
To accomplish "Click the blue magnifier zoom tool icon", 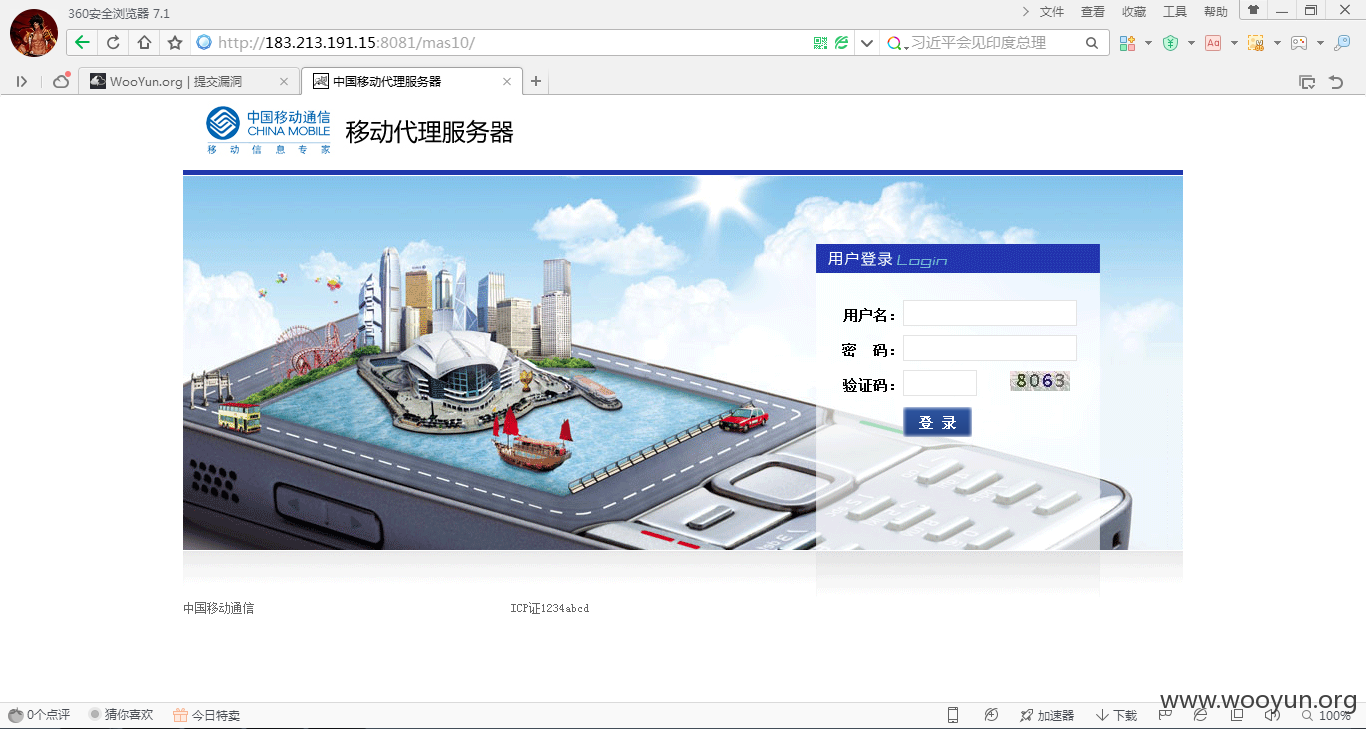I will point(1343,43).
